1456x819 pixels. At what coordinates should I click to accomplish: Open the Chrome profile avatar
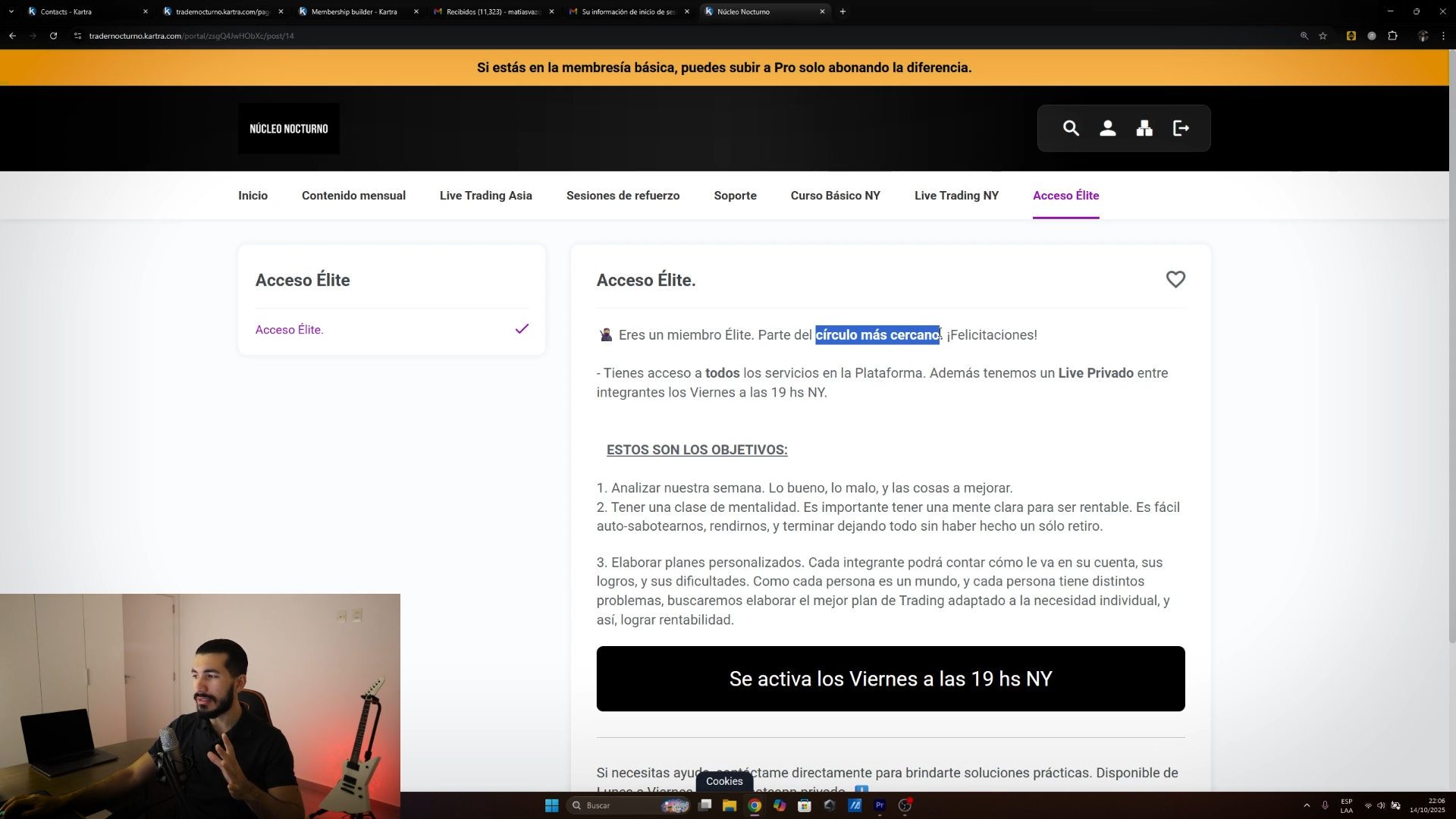[1423, 36]
